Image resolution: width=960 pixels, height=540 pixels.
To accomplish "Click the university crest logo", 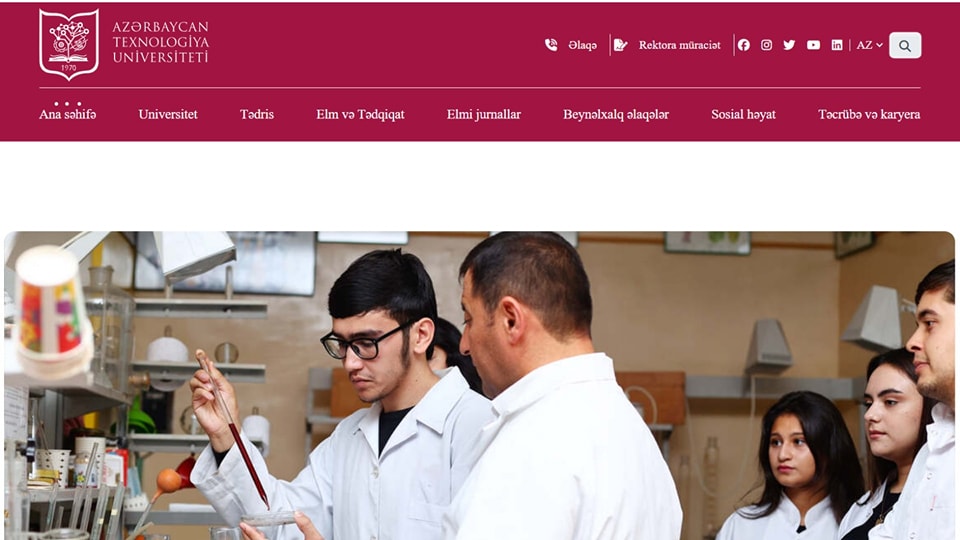I will pyautogui.click(x=69, y=44).
